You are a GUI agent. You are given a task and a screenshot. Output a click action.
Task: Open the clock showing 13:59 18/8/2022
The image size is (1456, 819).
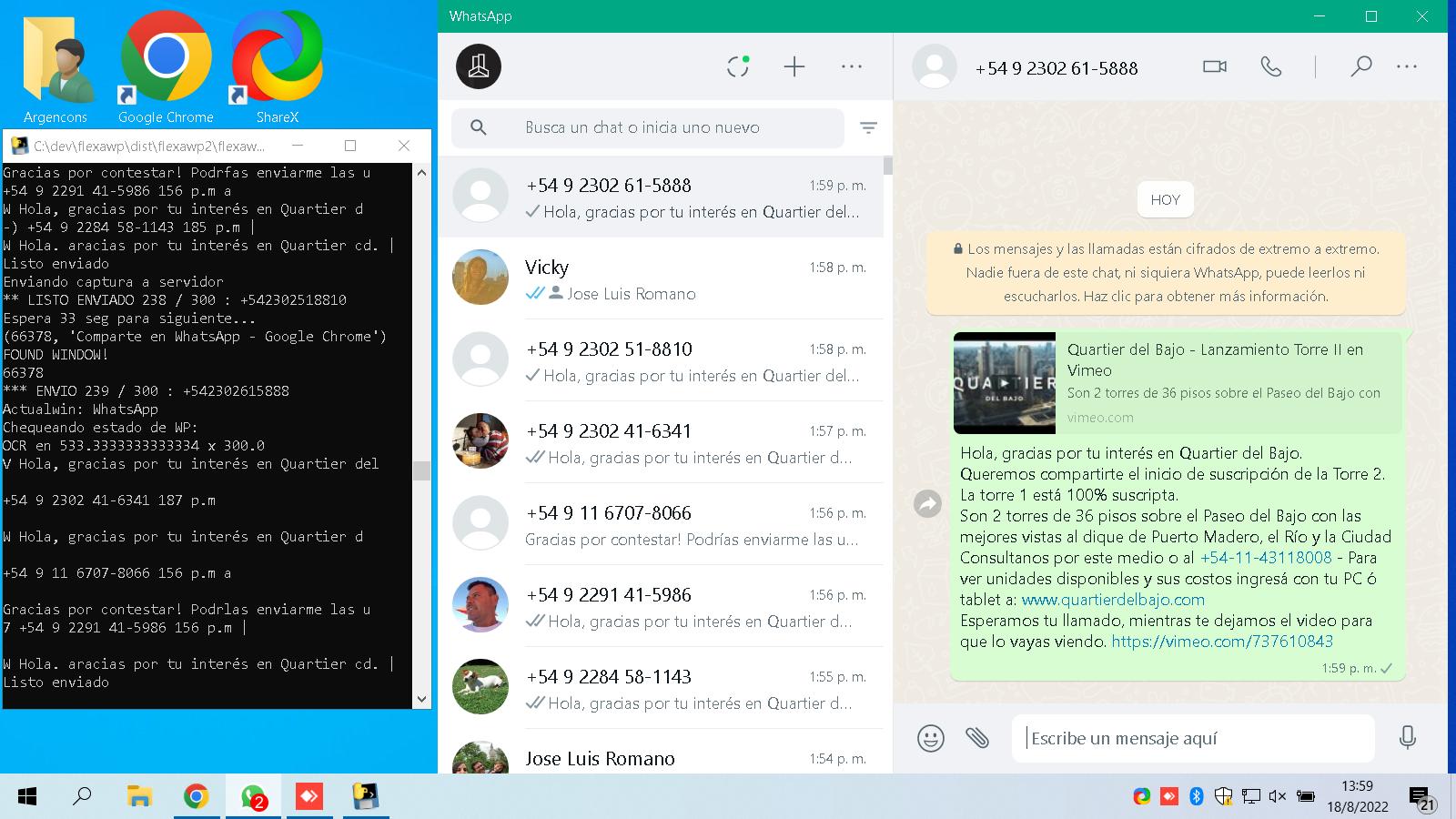[x=1357, y=796]
